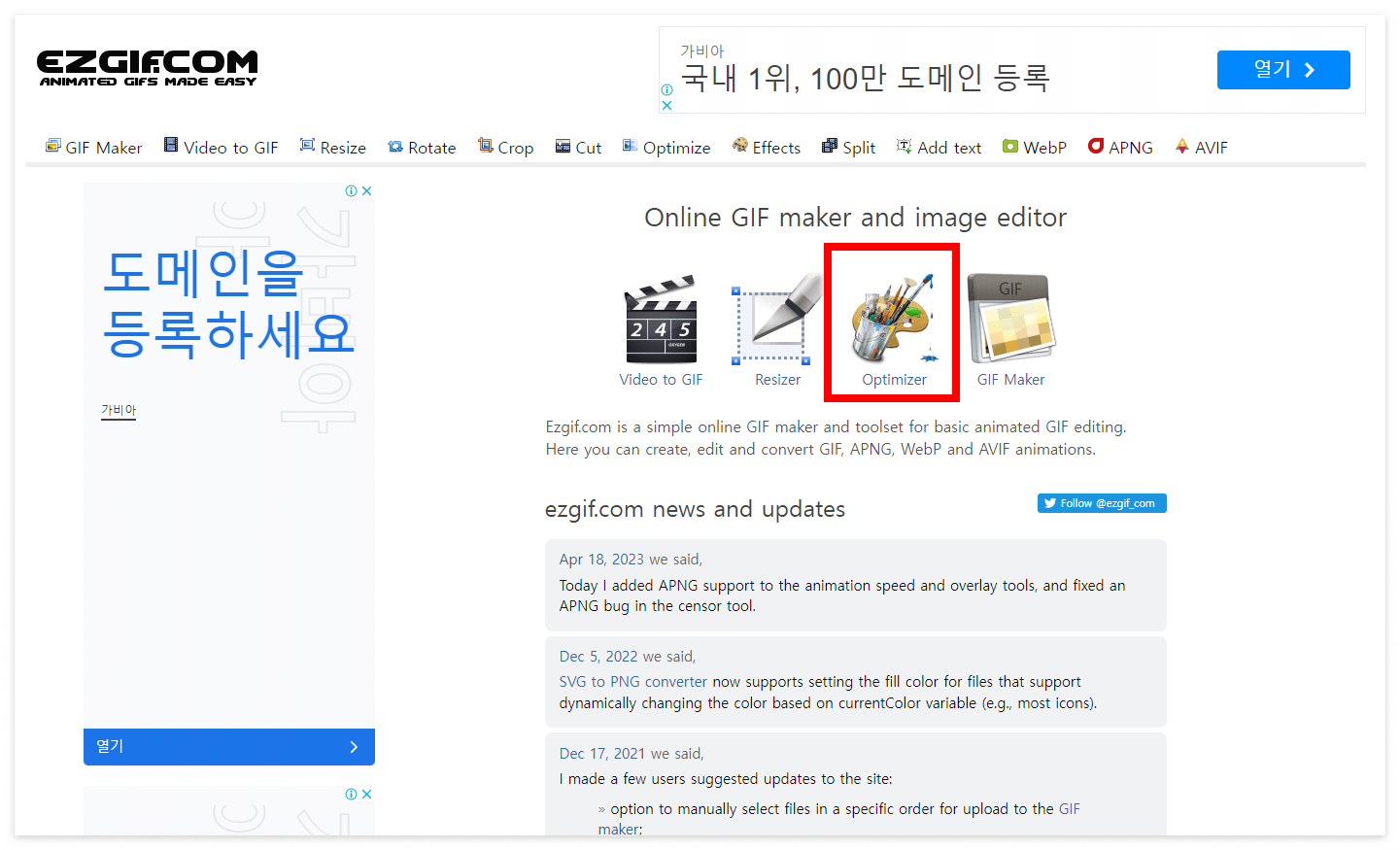
Task: Open the SVG to PNG converter link
Action: click(633, 682)
